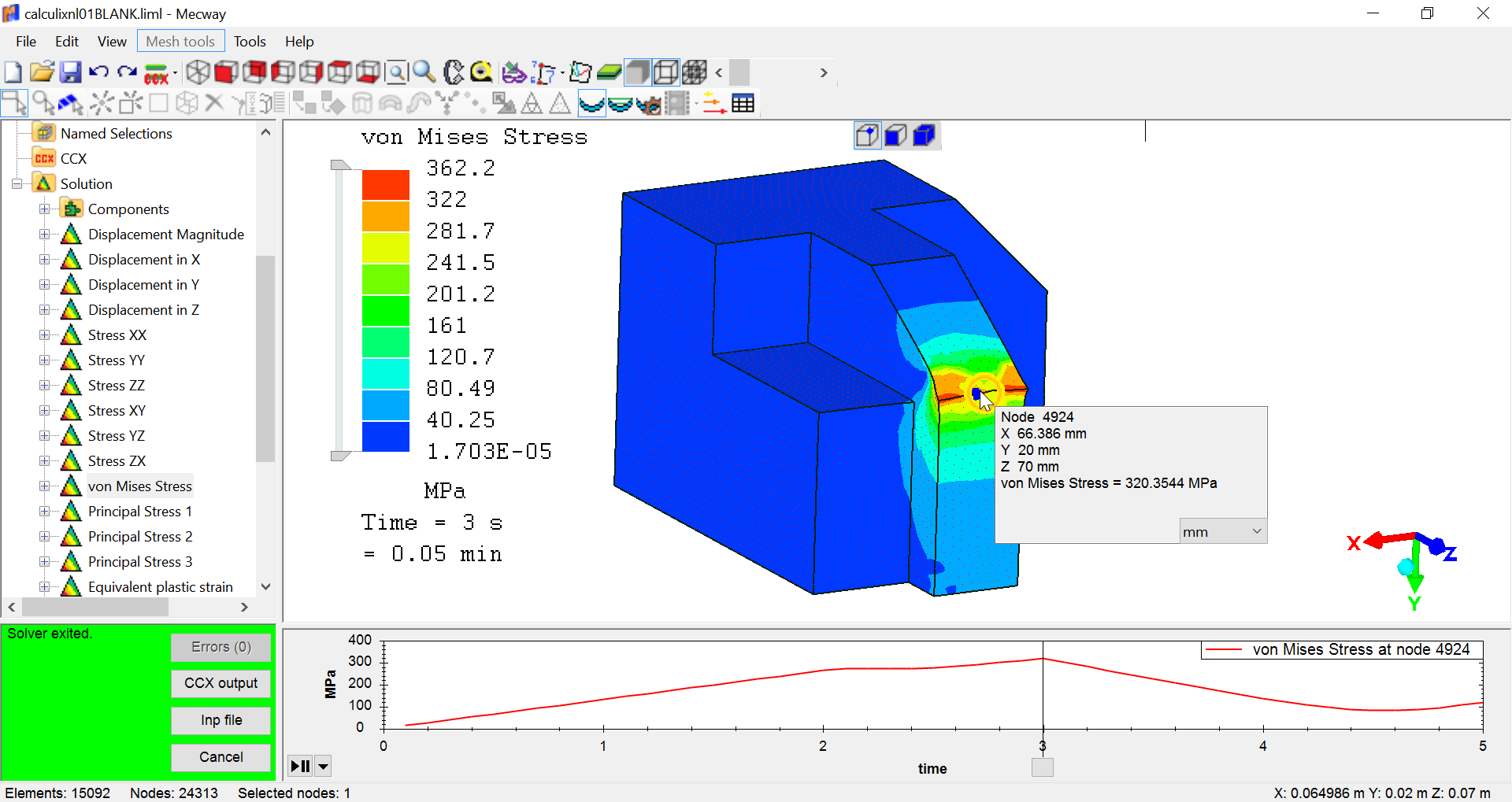Switch to the isometric wireframe view icon
1512x802 pixels.
coord(198,72)
